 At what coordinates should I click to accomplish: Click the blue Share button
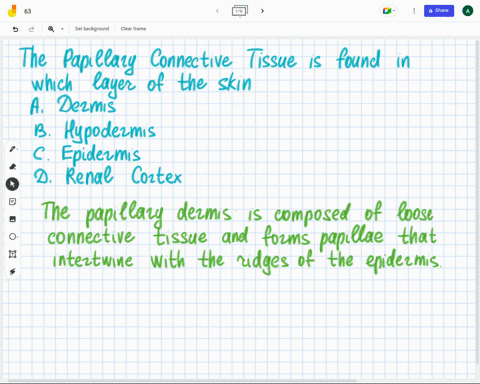click(x=439, y=11)
